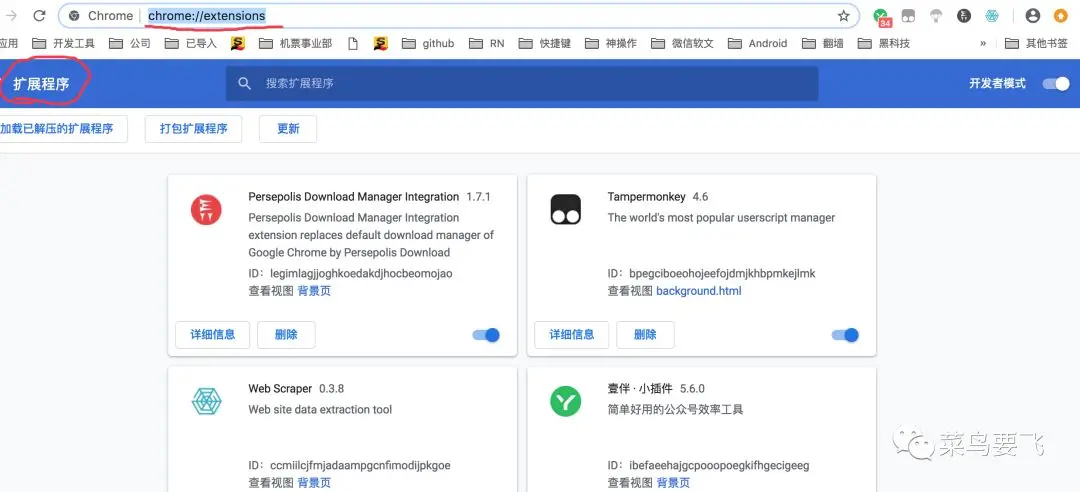Reload the page with the refresh icon
Viewport: 1080px width, 492px height.
39,15
